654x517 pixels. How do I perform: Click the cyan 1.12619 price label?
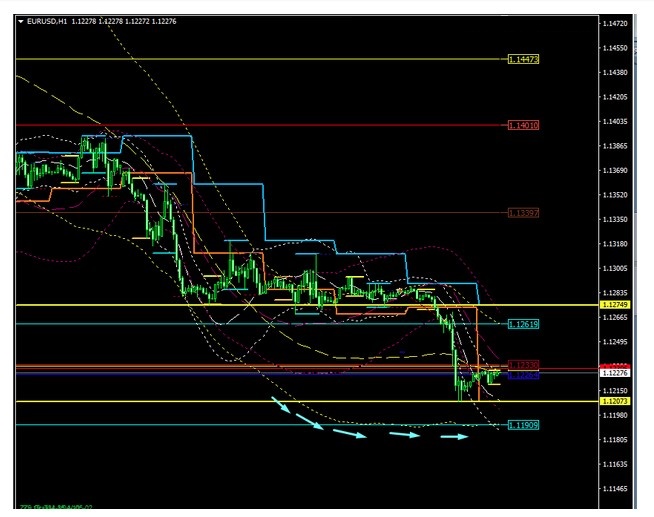(x=523, y=324)
